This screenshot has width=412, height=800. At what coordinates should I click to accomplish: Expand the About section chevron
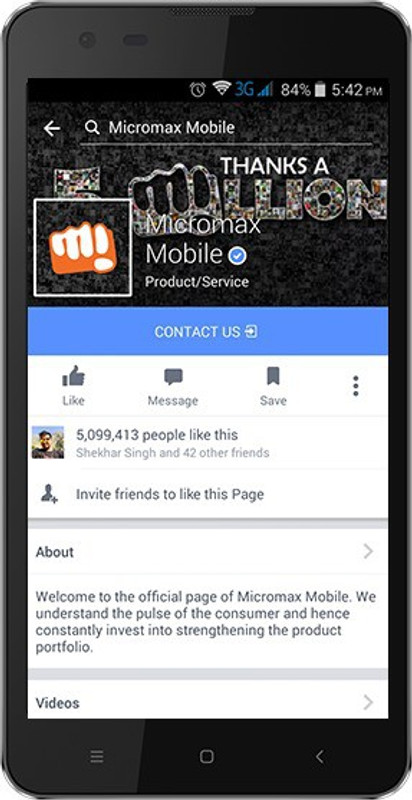coord(368,552)
